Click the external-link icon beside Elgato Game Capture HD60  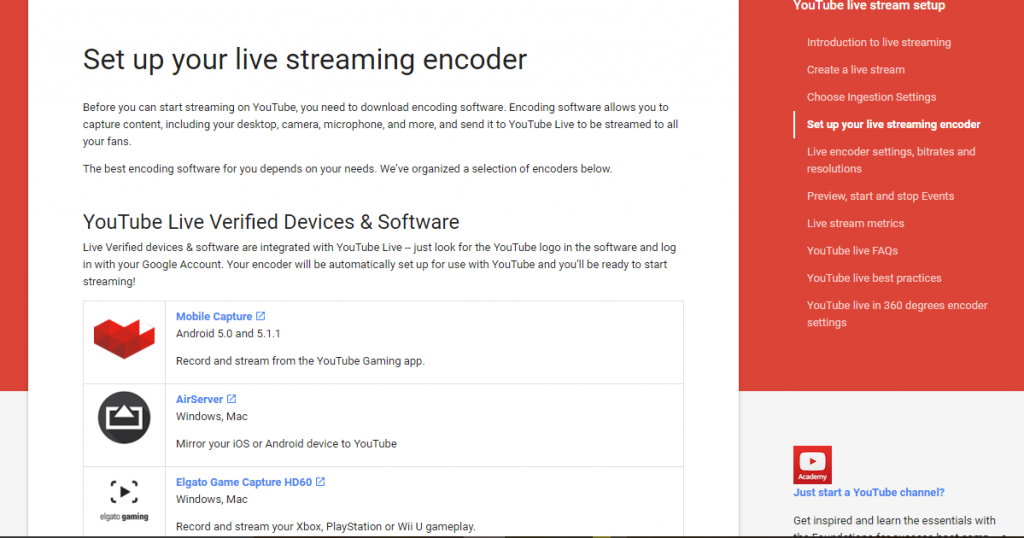tap(320, 482)
